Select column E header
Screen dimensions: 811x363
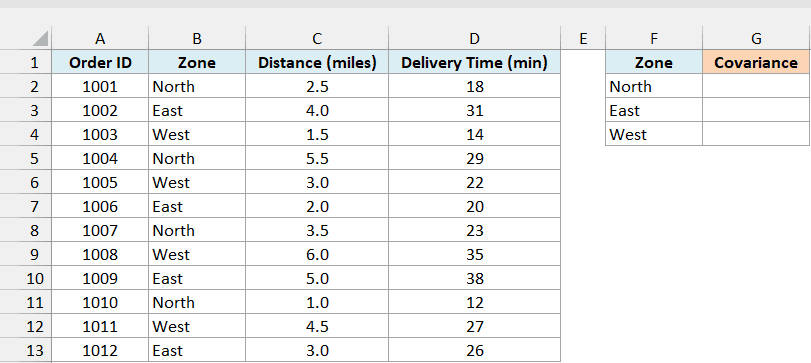tap(583, 38)
